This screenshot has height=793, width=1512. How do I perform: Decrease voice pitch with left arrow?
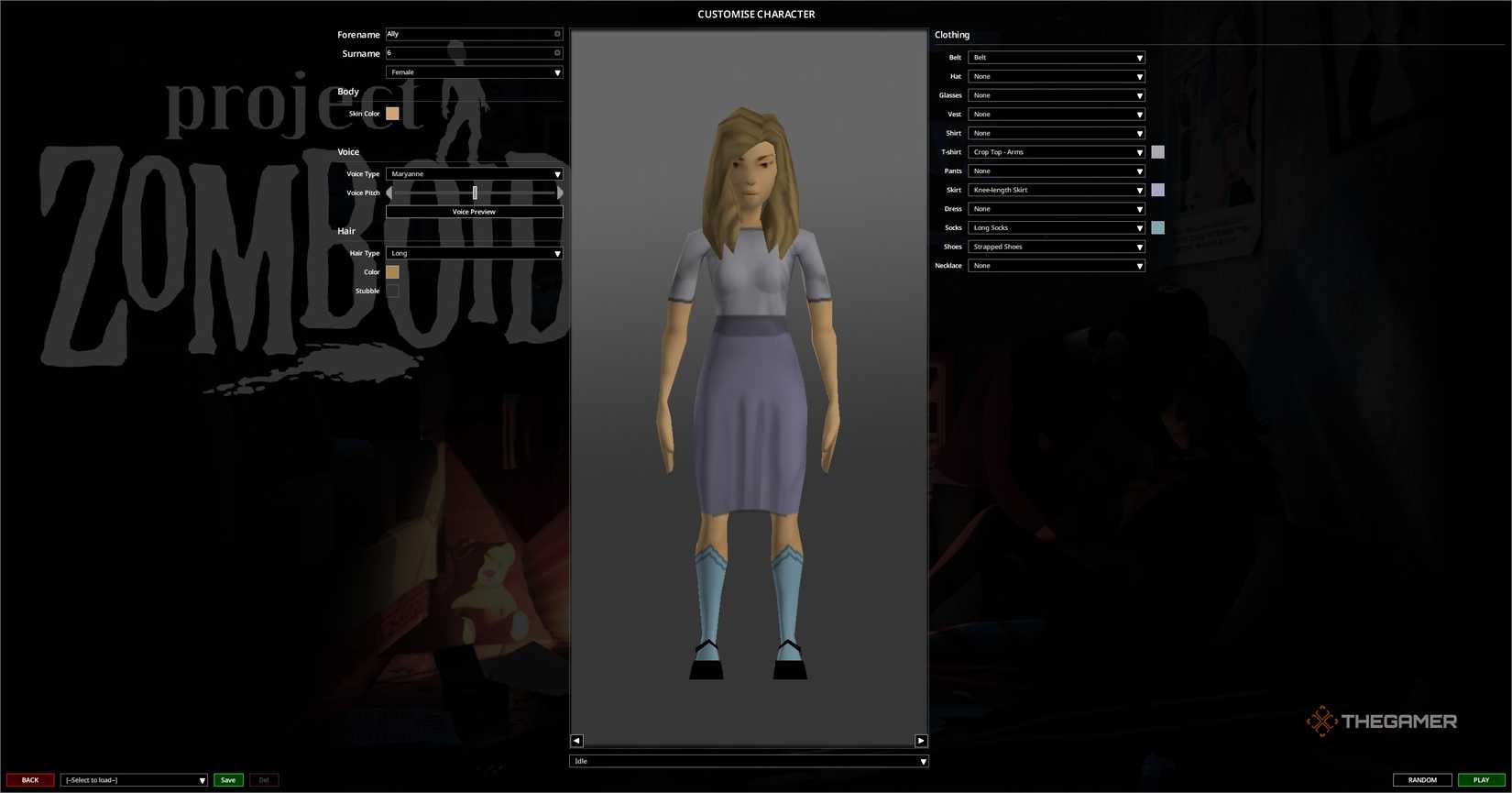click(x=389, y=193)
